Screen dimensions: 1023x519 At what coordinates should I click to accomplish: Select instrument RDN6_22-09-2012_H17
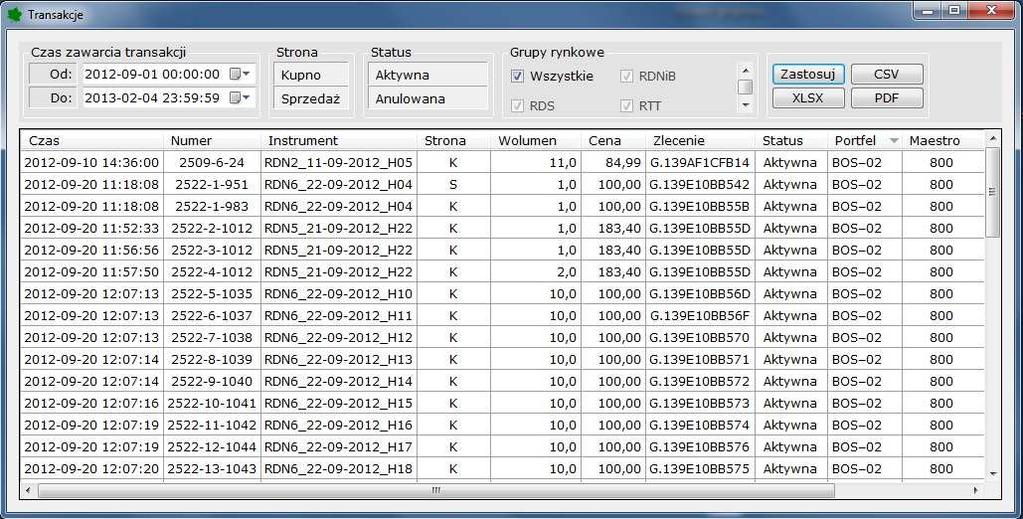[x=339, y=447]
